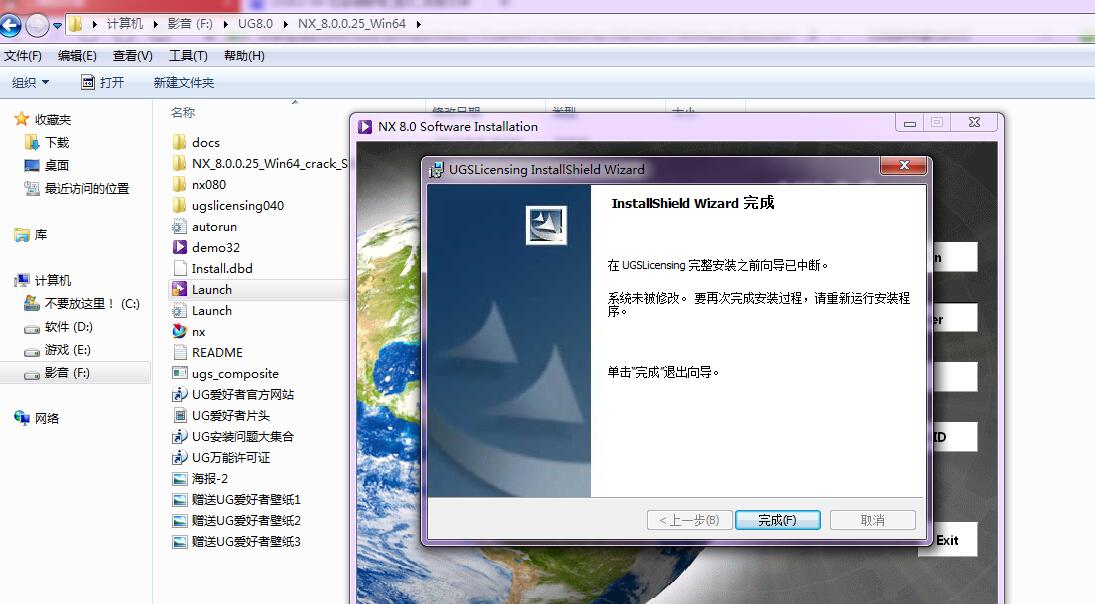Image resolution: width=1095 pixels, height=604 pixels.
Task: Select the highlighted Launch application icon
Action: (179, 289)
